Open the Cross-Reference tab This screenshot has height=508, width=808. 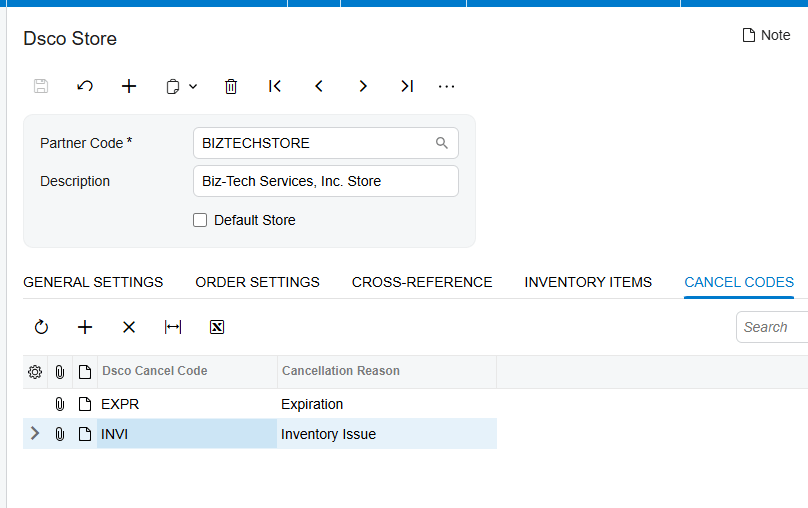tap(422, 282)
